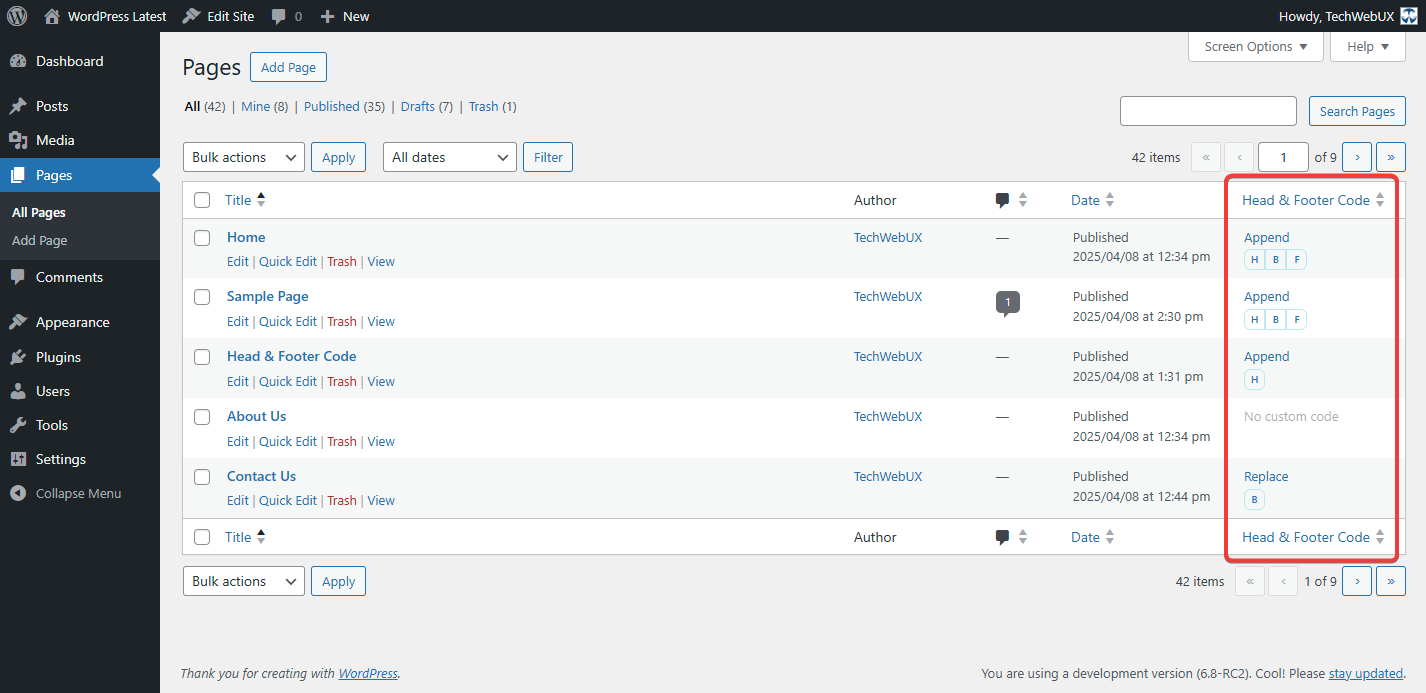Focus the search pages input field
1426x693 pixels.
click(x=1208, y=111)
